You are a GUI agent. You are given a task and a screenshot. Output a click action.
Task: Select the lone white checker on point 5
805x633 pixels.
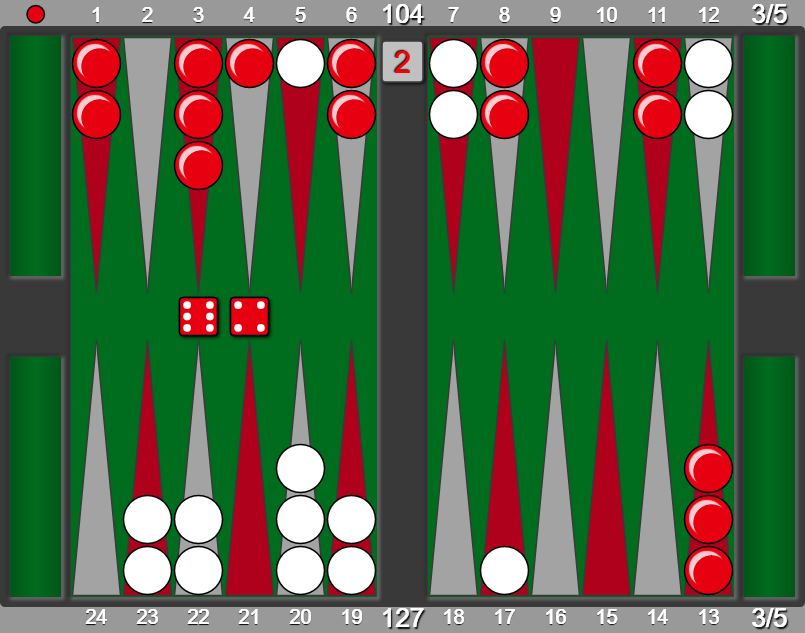[300, 64]
